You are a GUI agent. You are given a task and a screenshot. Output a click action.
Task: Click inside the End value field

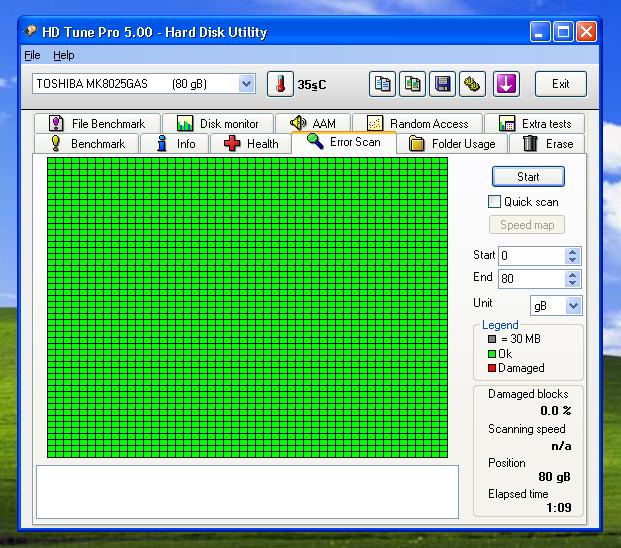pyautogui.click(x=530, y=279)
